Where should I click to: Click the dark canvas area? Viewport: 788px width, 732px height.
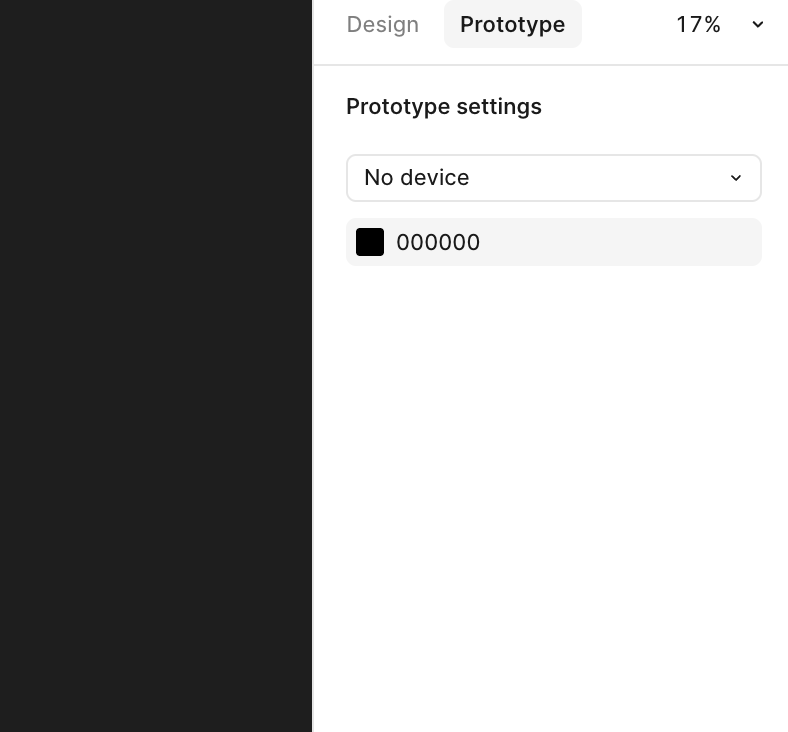click(x=156, y=366)
